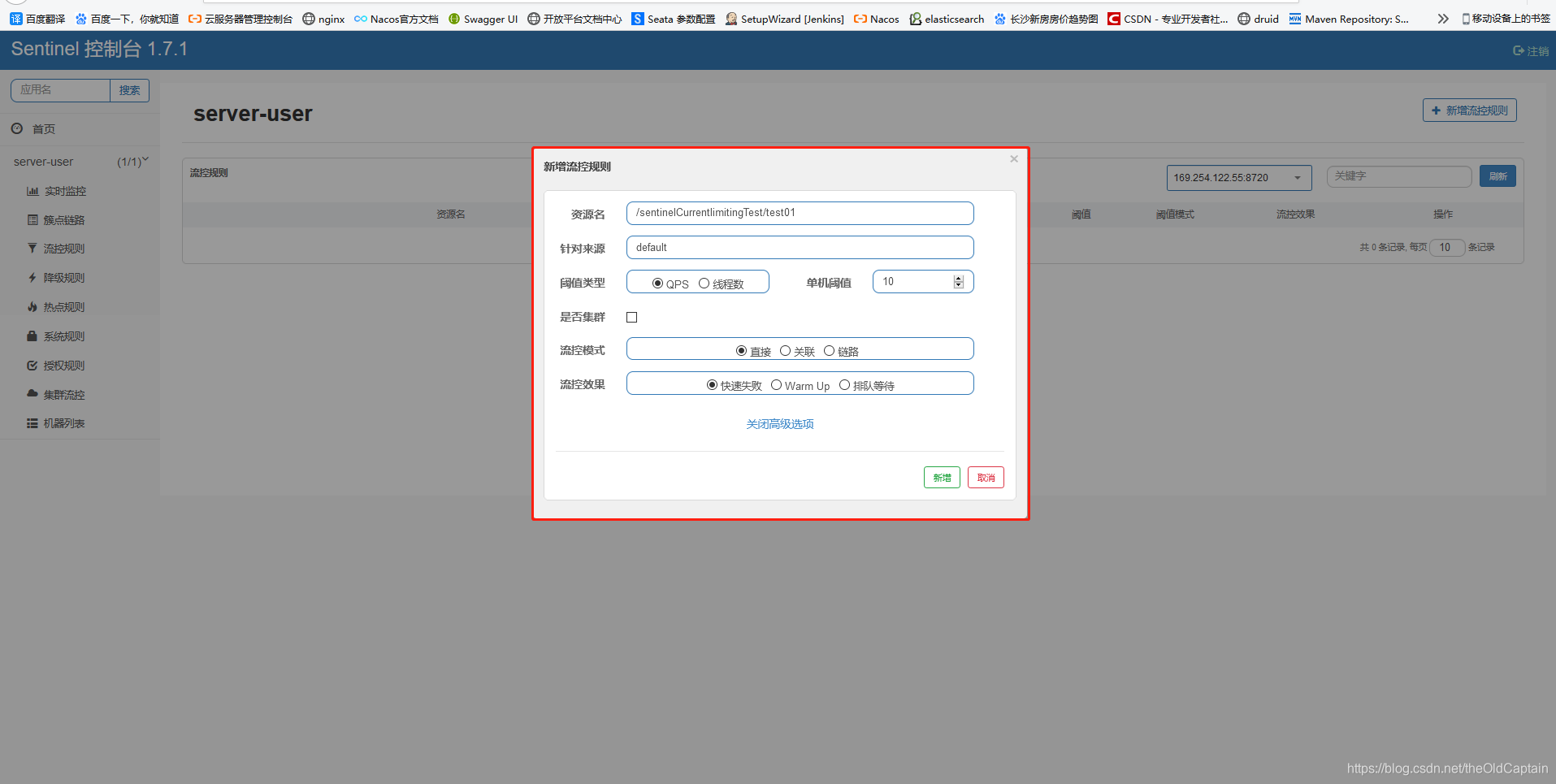The height and width of the screenshot is (784, 1556).
Task: Show more bookmarks with the double chevron
Action: (x=1443, y=19)
